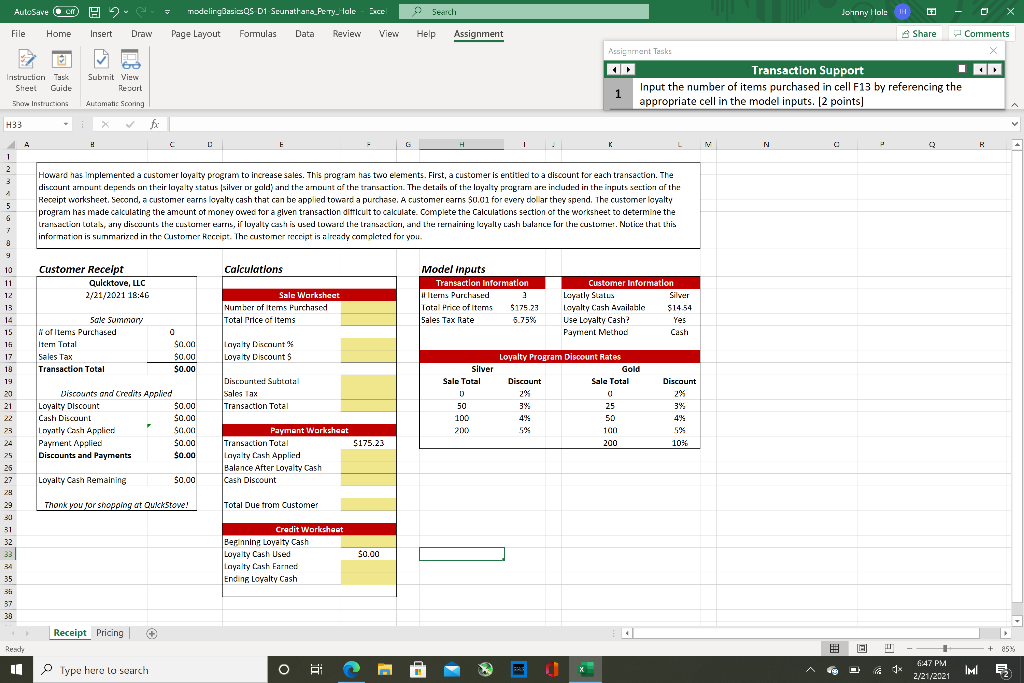Click the Redo arrow icon
1024x683 pixels.
(139, 12)
